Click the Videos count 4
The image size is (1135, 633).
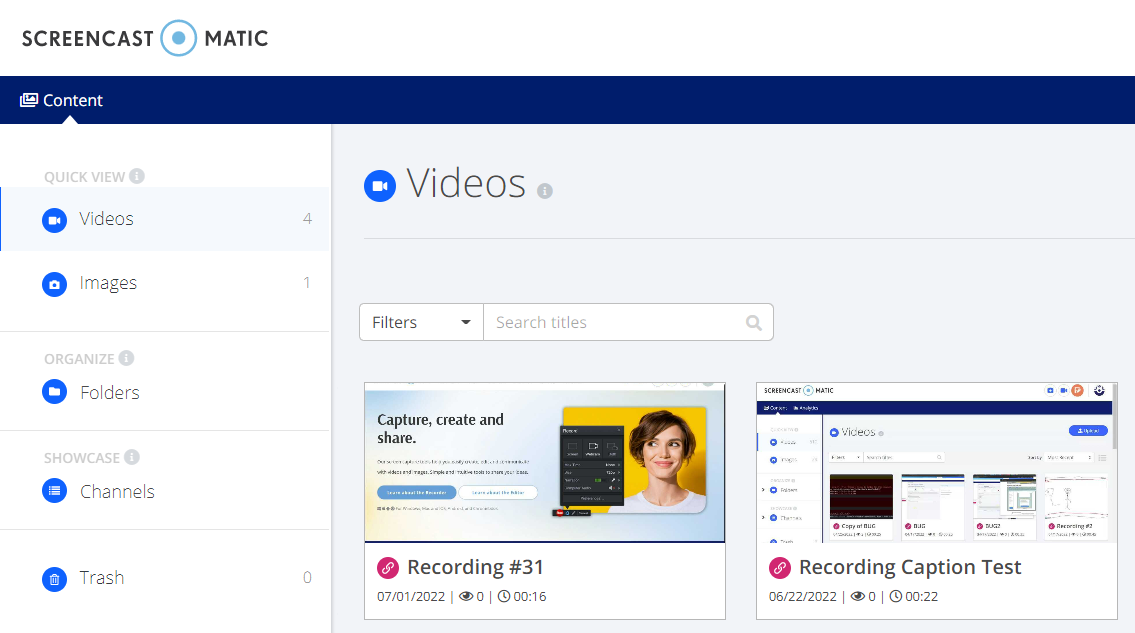(x=308, y=219)
